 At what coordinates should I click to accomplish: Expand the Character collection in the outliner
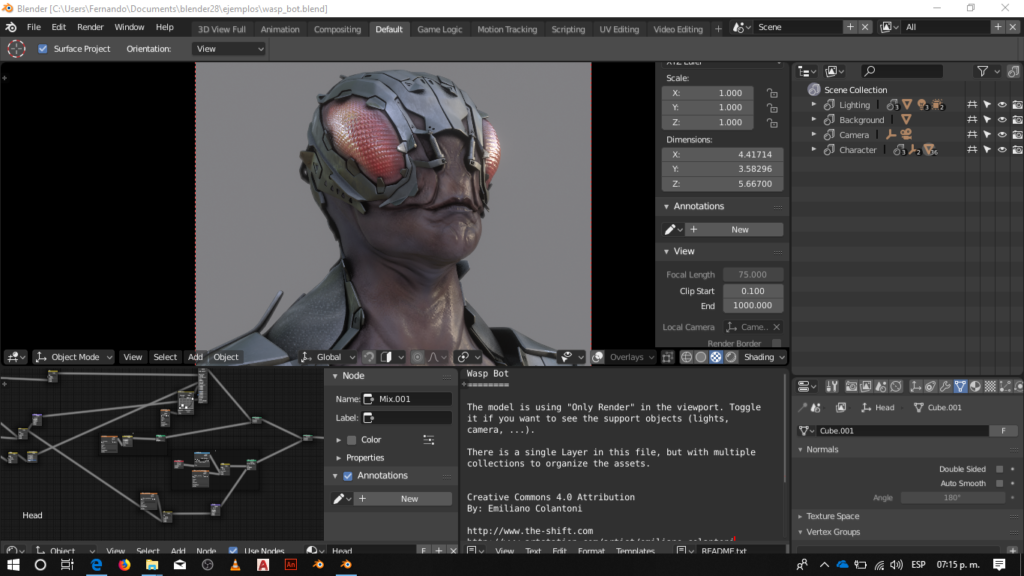click(x=814, y=150)
